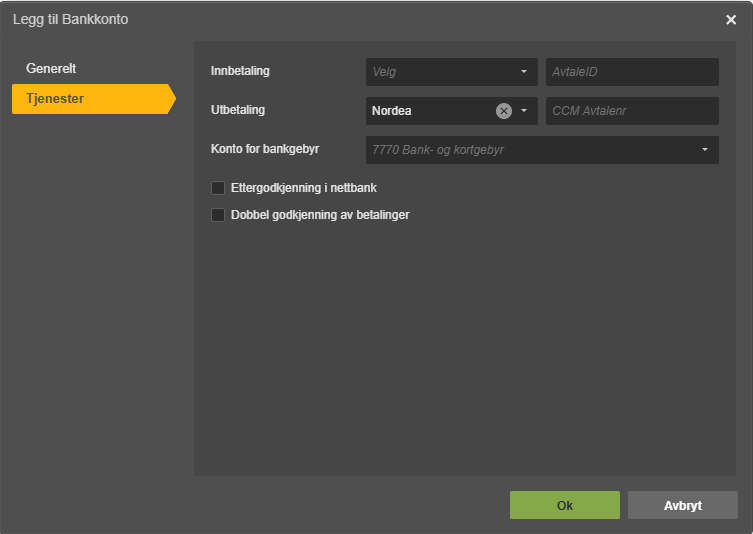Cancel with the Avbryt button
The image size is (753, 534).
pyautogui.click(x=682, y=505)
